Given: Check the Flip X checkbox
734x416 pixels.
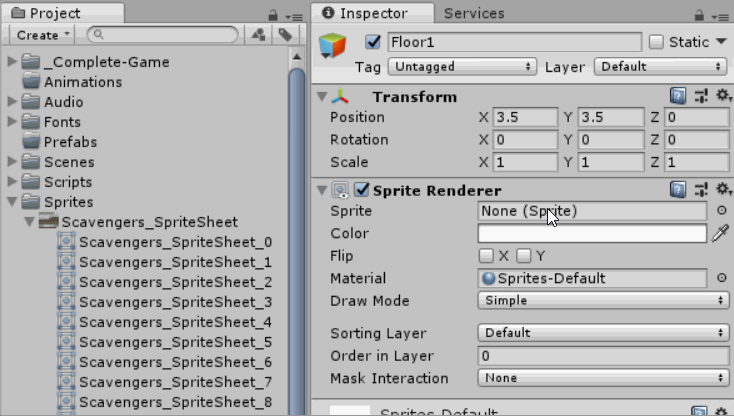Looking at the screenshot, I should click(486, 255).
